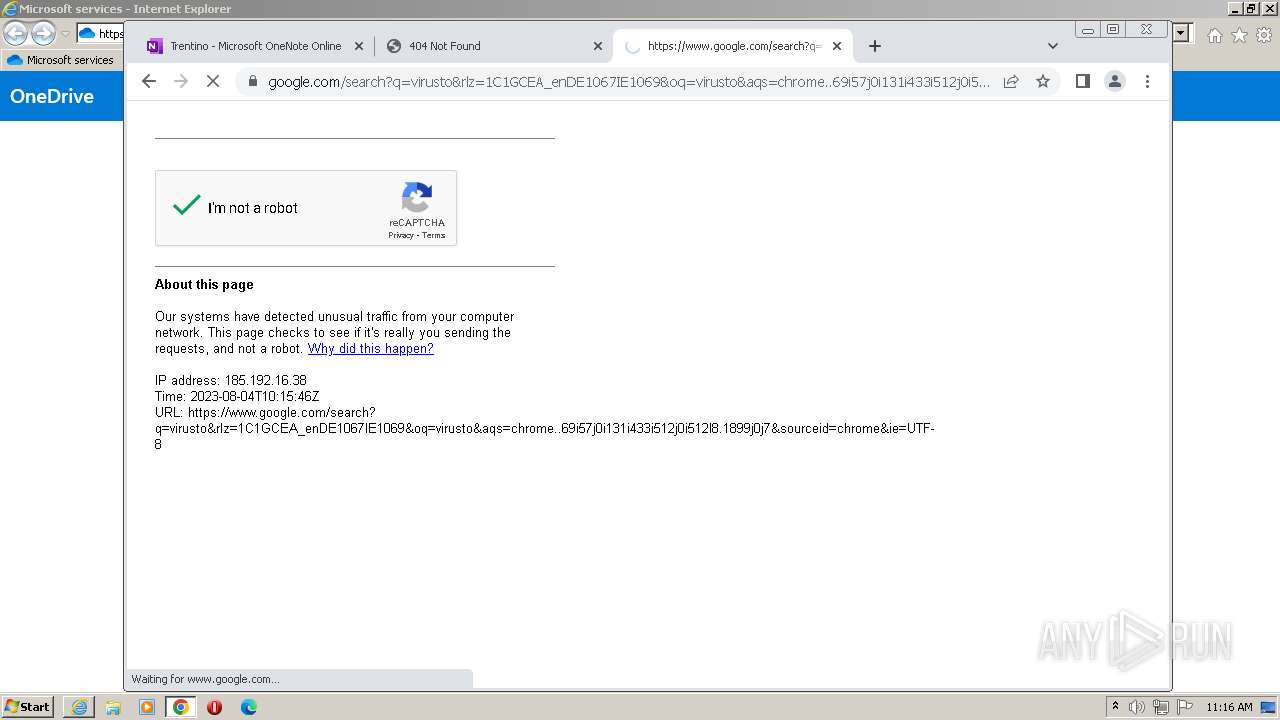Open Action Center flag icon
Image resolution: width=1280 pixels, height=720 pixels.
[1185, 707]
